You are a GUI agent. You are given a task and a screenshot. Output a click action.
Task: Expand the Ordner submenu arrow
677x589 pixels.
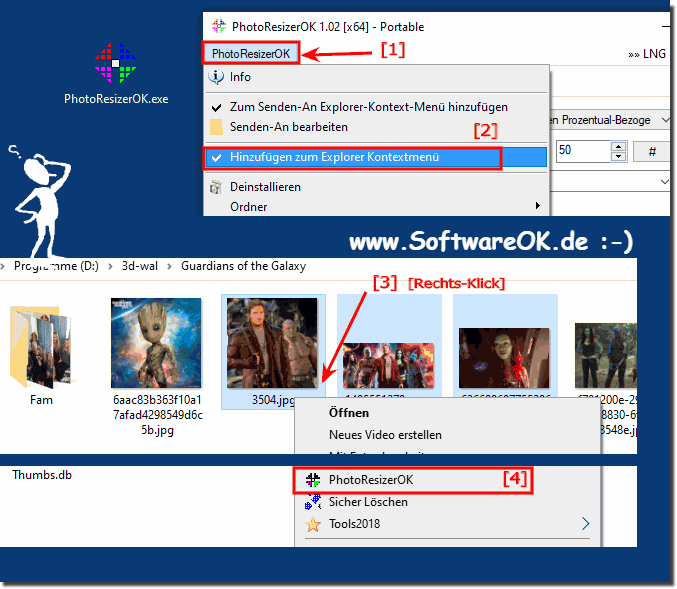point(538,206)
